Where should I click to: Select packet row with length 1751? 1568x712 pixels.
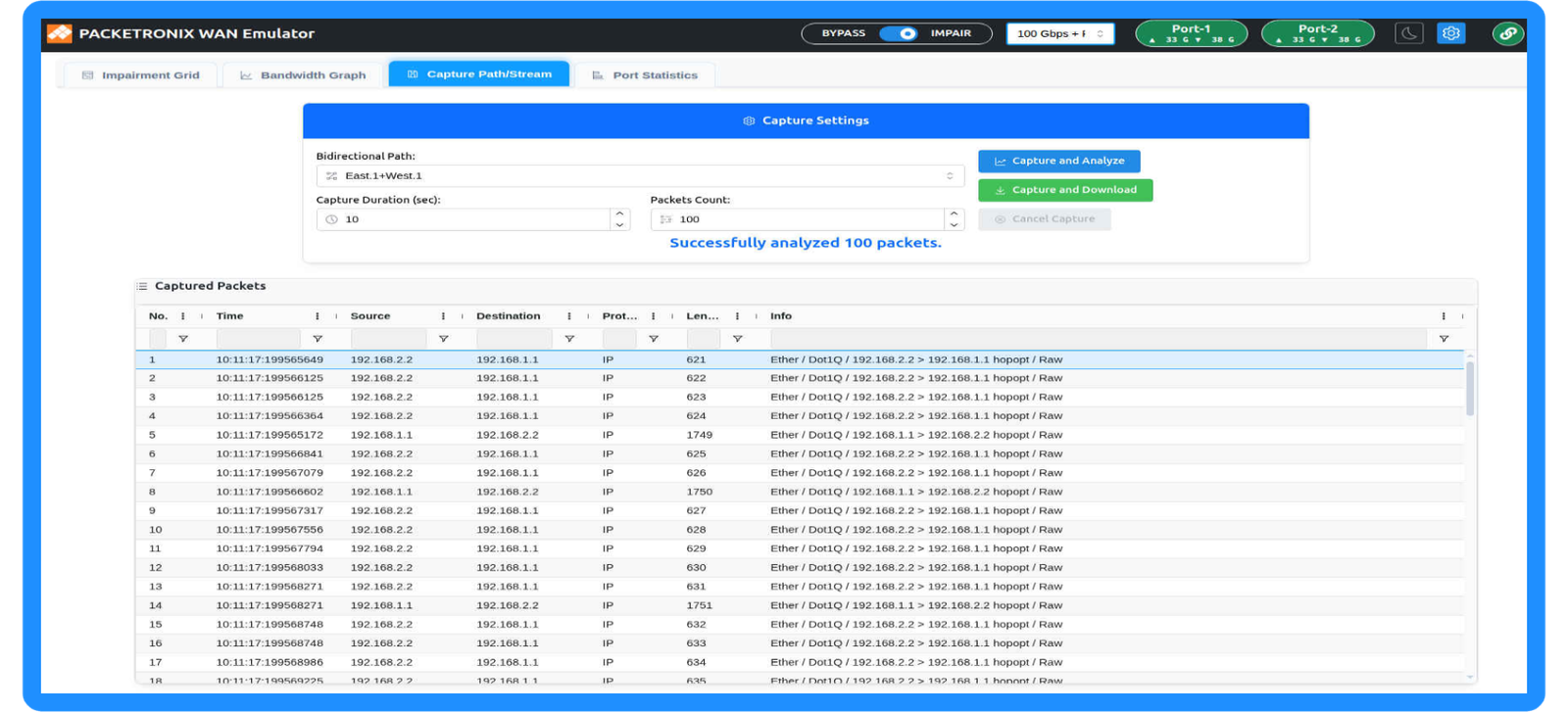pyautogui.click(x=800, y=605)
